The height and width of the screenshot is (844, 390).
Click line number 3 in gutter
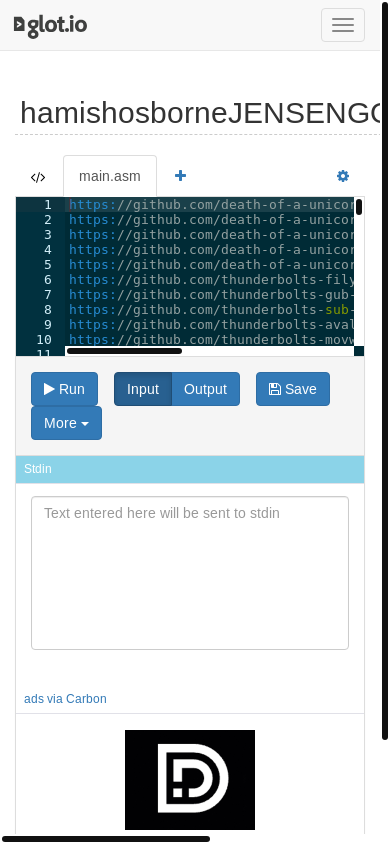48,235
